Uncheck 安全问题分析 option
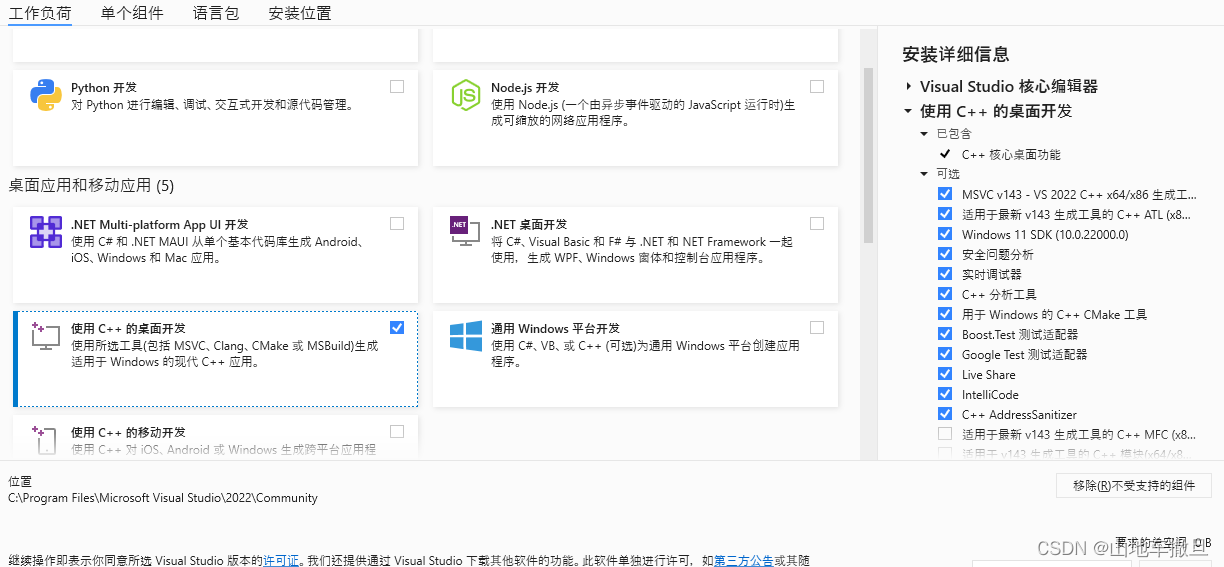This screenshot has width=1224, height=567. [x=945, y=254]
